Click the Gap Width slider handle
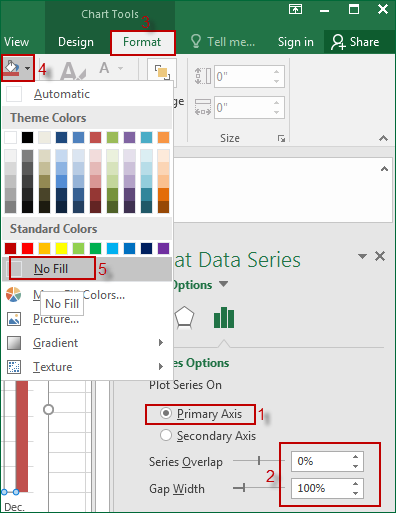 tap(244, 488)
